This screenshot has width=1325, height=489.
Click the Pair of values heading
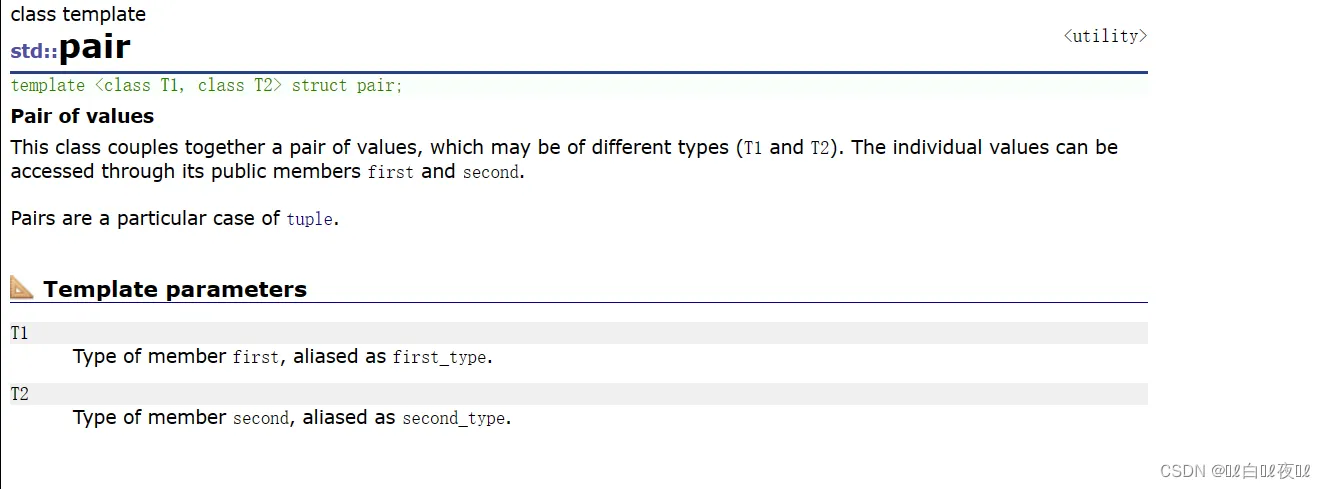82,116
